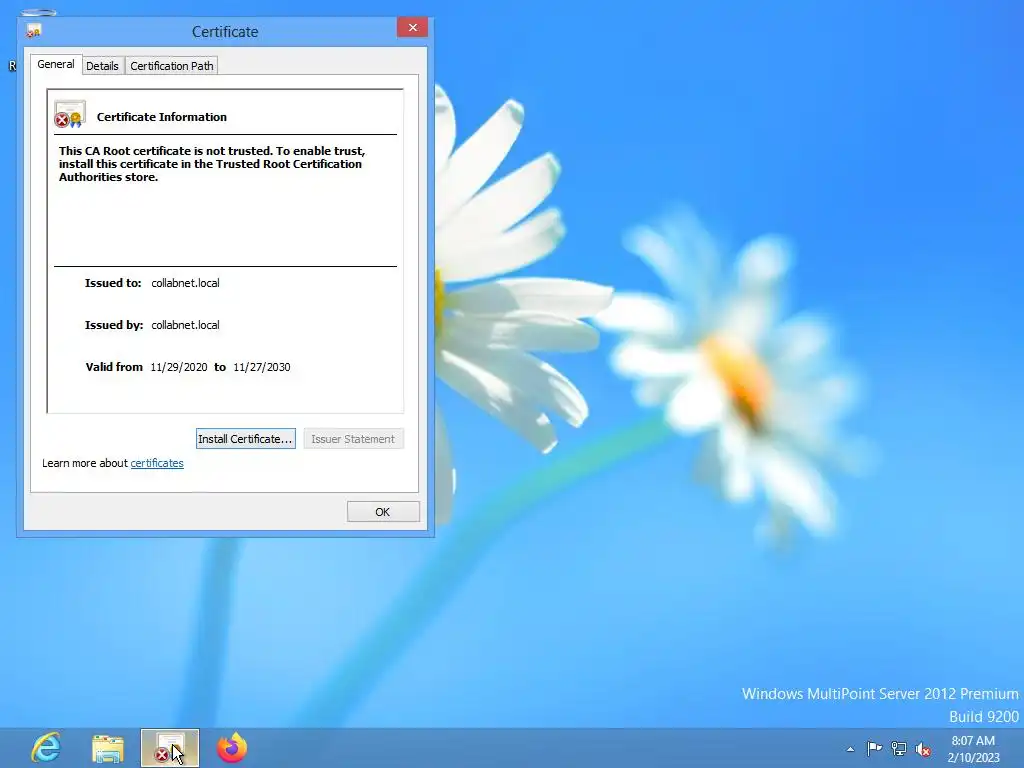Click the Issued to value collabnet.local
Image resolution: width=1024 pixels, height=768 pixels.
pyautogui.click(x=185, y=283)
